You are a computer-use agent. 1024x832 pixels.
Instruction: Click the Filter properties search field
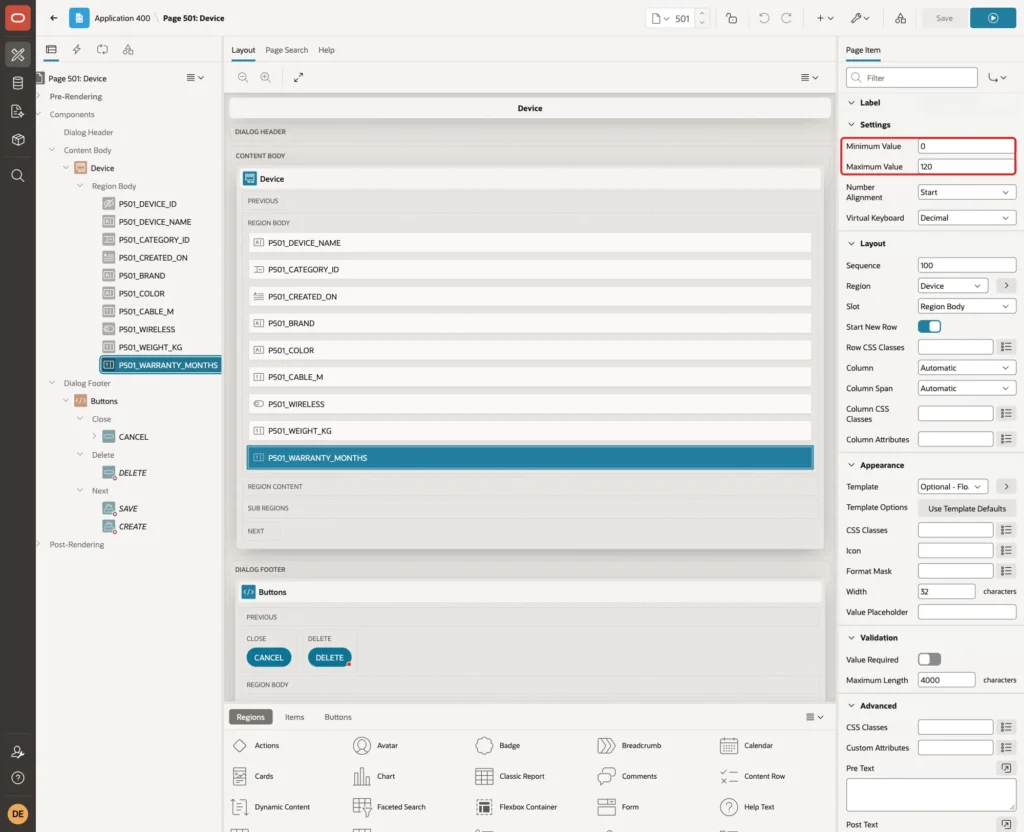912,78
